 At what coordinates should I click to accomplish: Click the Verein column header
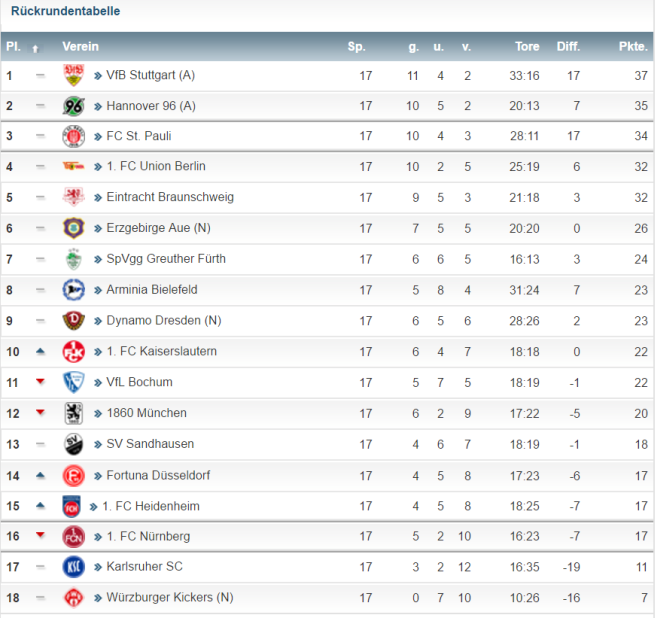[80, 46]
